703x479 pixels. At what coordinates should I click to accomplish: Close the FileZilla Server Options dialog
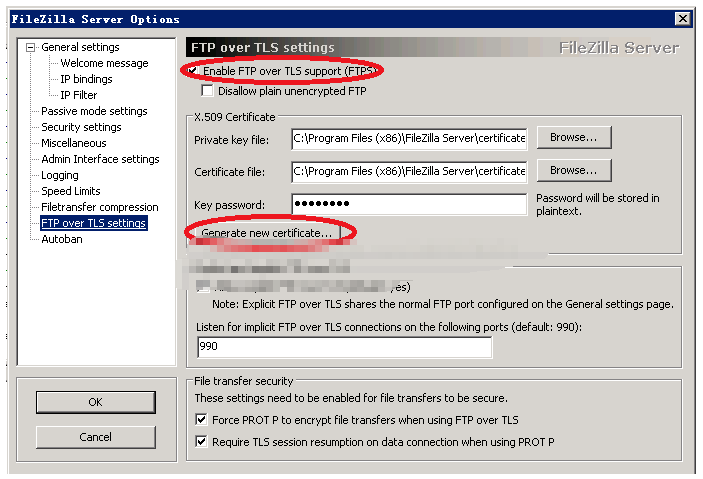click(x=683, y=19)
